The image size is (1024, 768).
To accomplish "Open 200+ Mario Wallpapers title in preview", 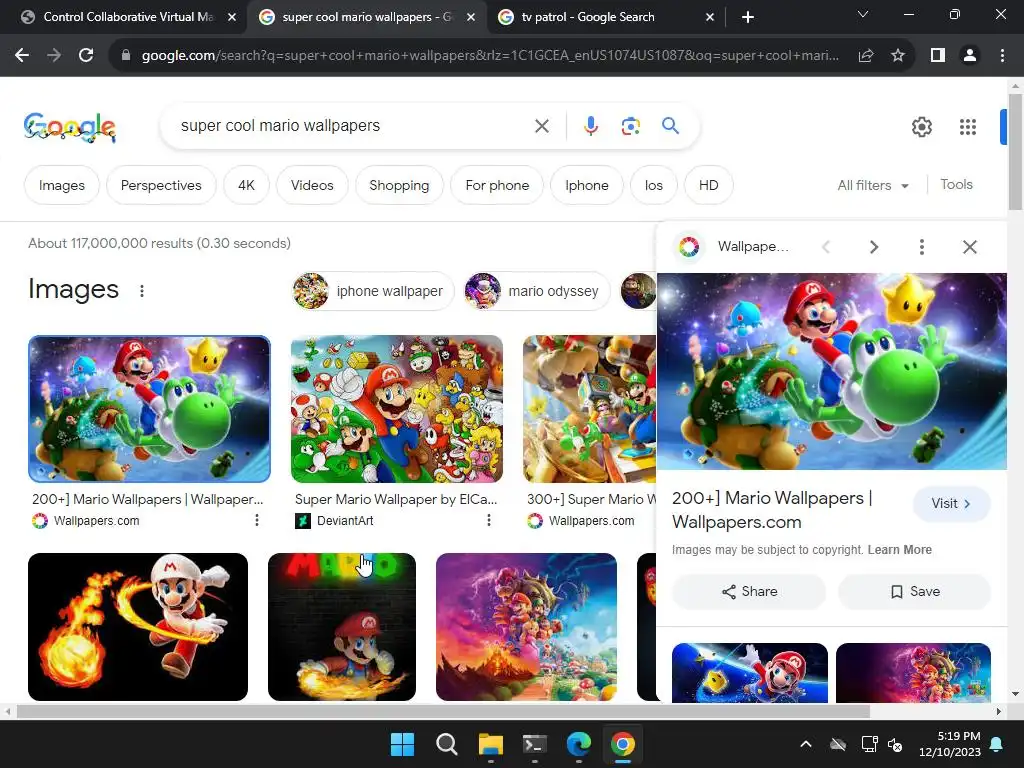I will pos(771,510).
